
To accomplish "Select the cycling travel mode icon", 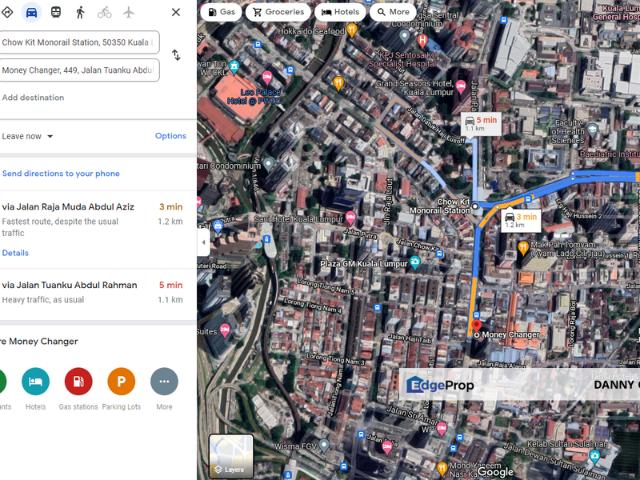I will pyautogui.click(x=104, y=12).
